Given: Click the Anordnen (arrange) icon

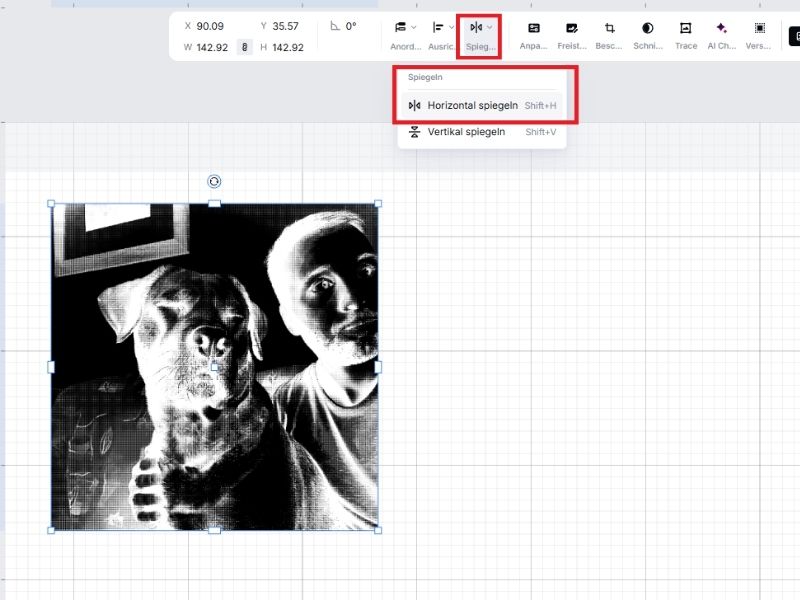Looking at the screenshot, I should click(401, 27).
